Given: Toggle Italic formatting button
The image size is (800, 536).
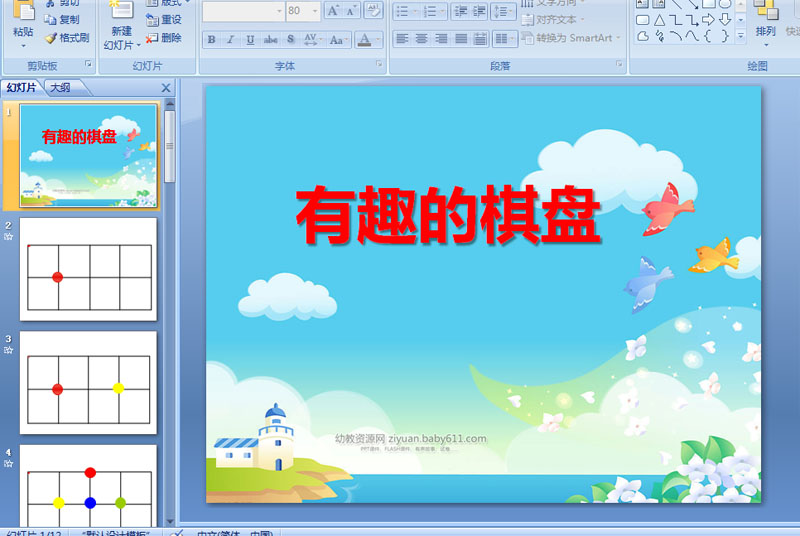Looking at the screenshot, I should (x=231, y=39).
